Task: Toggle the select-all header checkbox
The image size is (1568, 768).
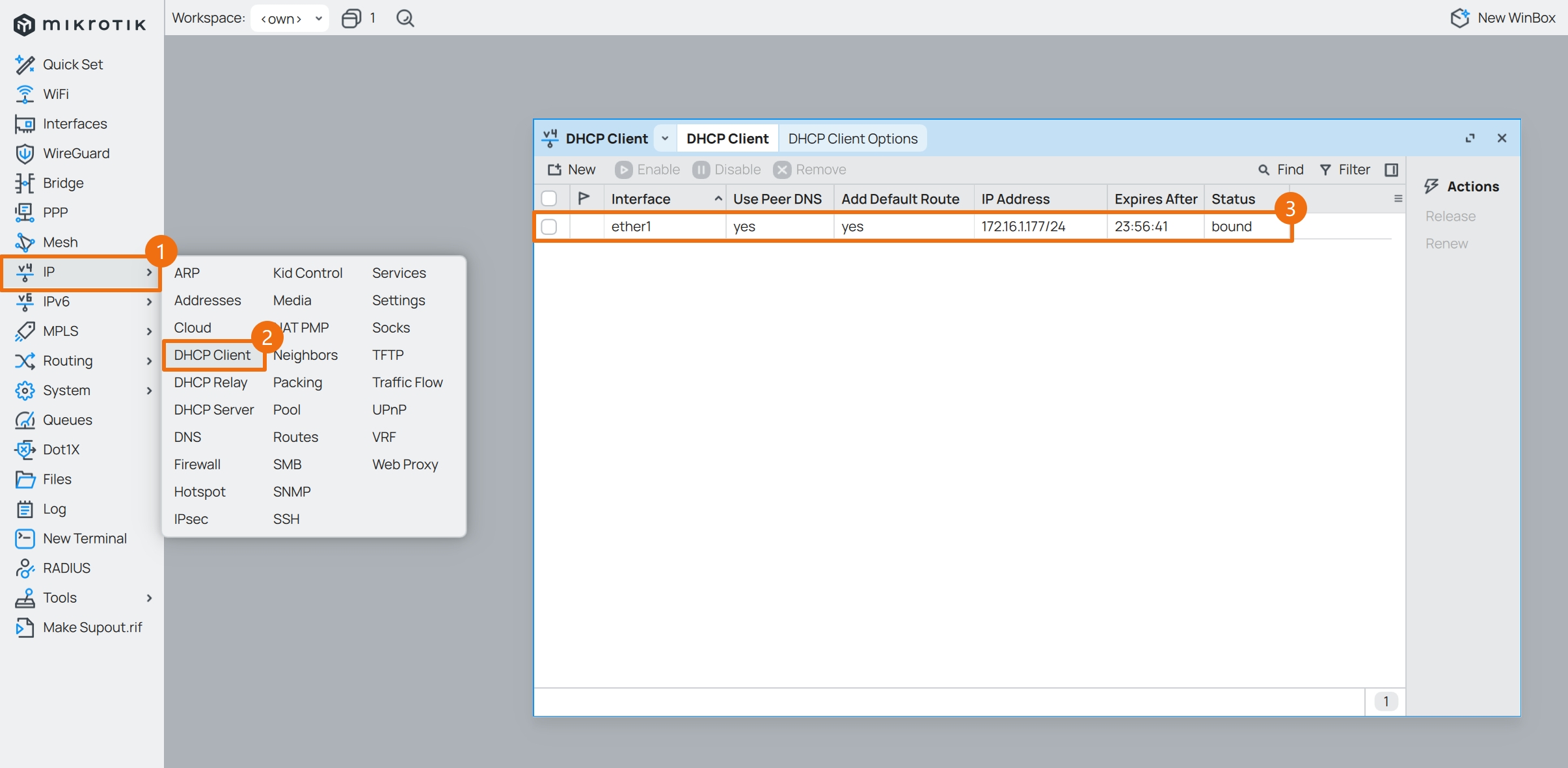Action: [549, 199]
